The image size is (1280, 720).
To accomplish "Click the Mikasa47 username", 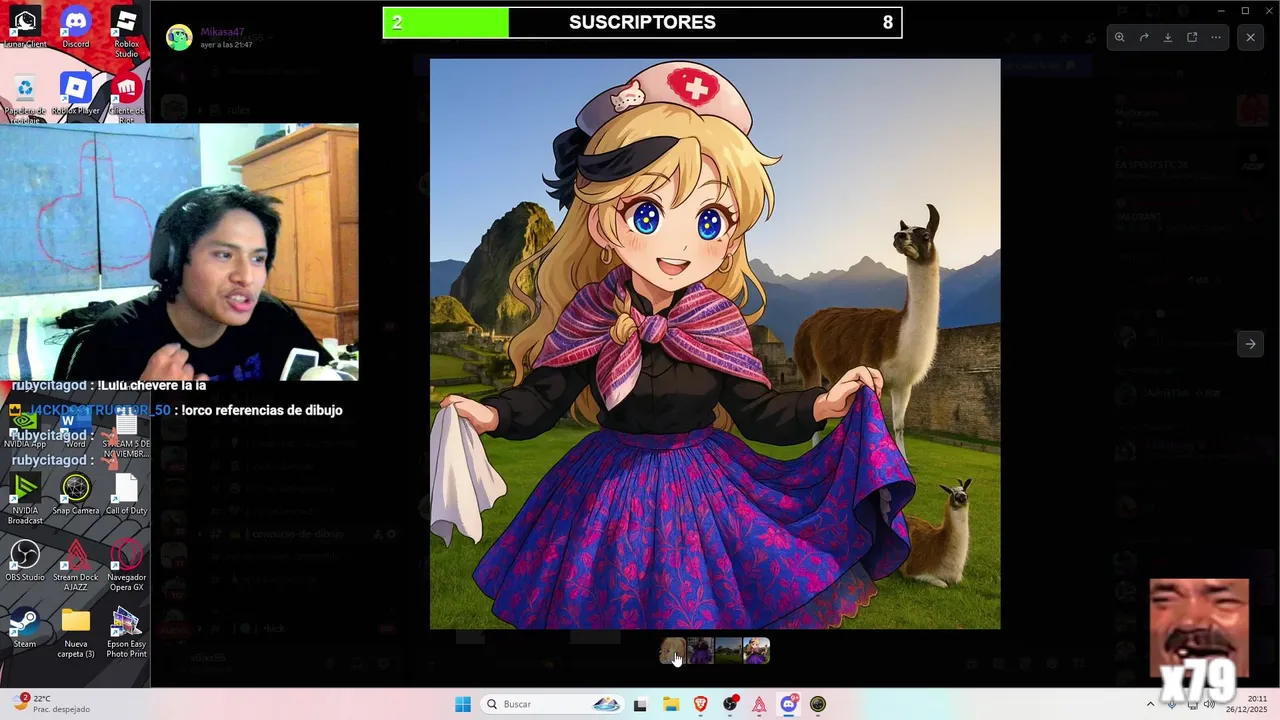I will click(223, 32).
